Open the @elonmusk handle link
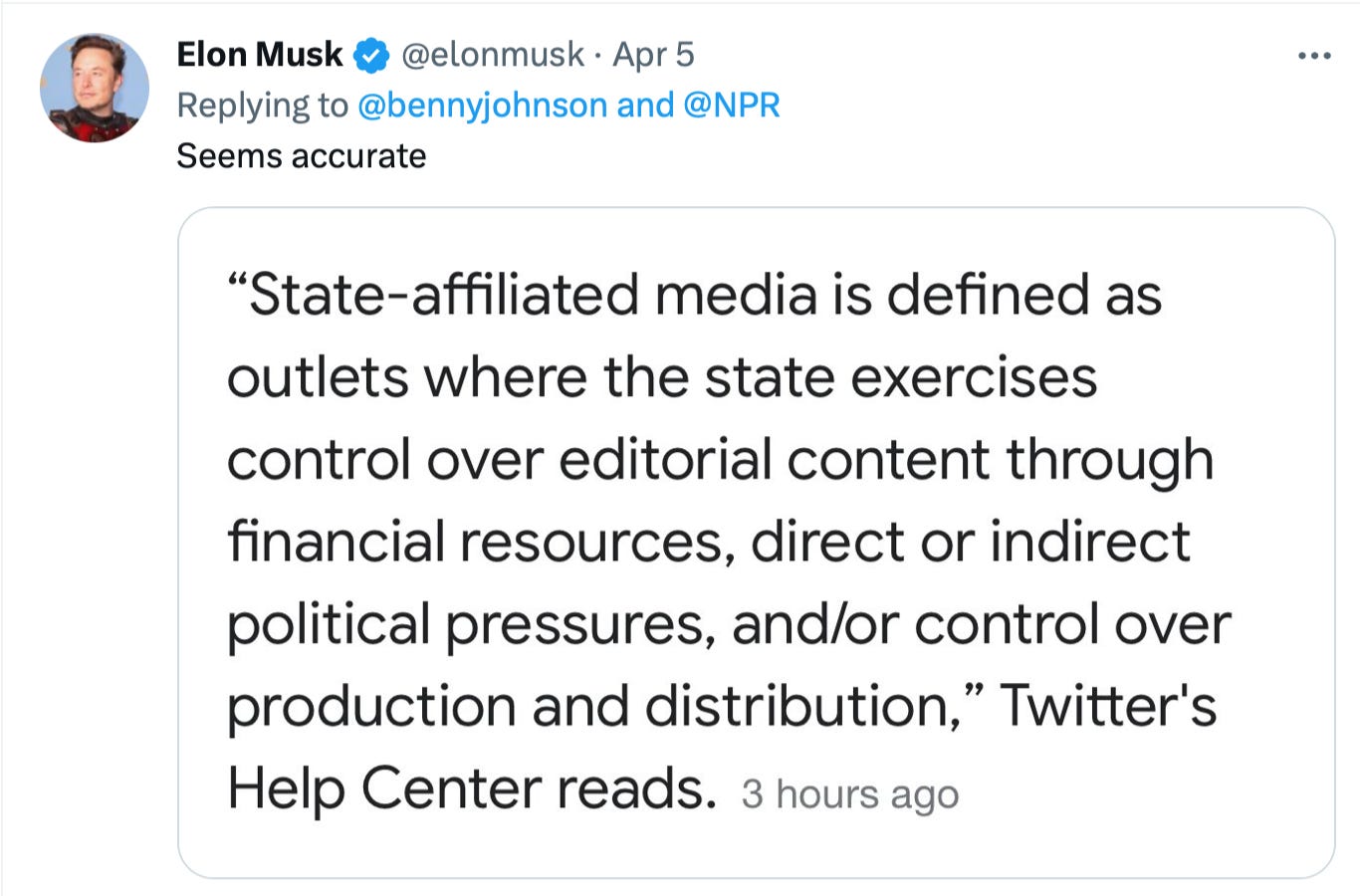This screenshot has height=896, width=1360. [x=492, y=55]
